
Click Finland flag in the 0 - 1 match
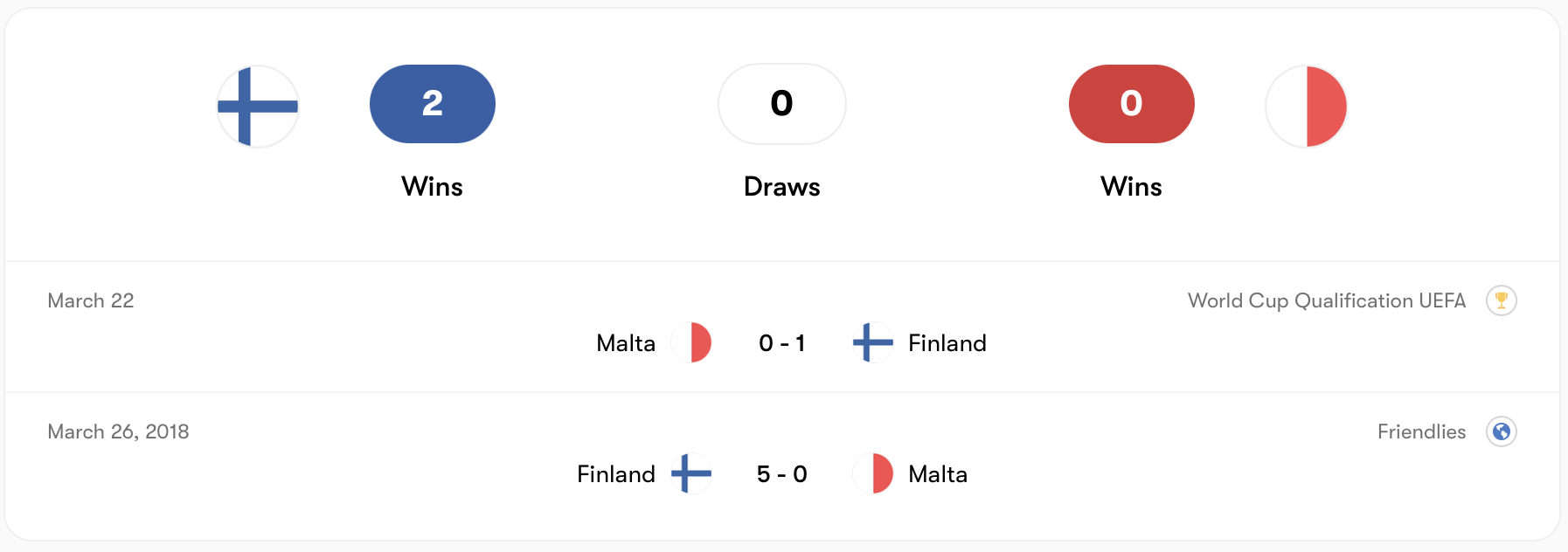pyautogui.click(x=872, y=342)
